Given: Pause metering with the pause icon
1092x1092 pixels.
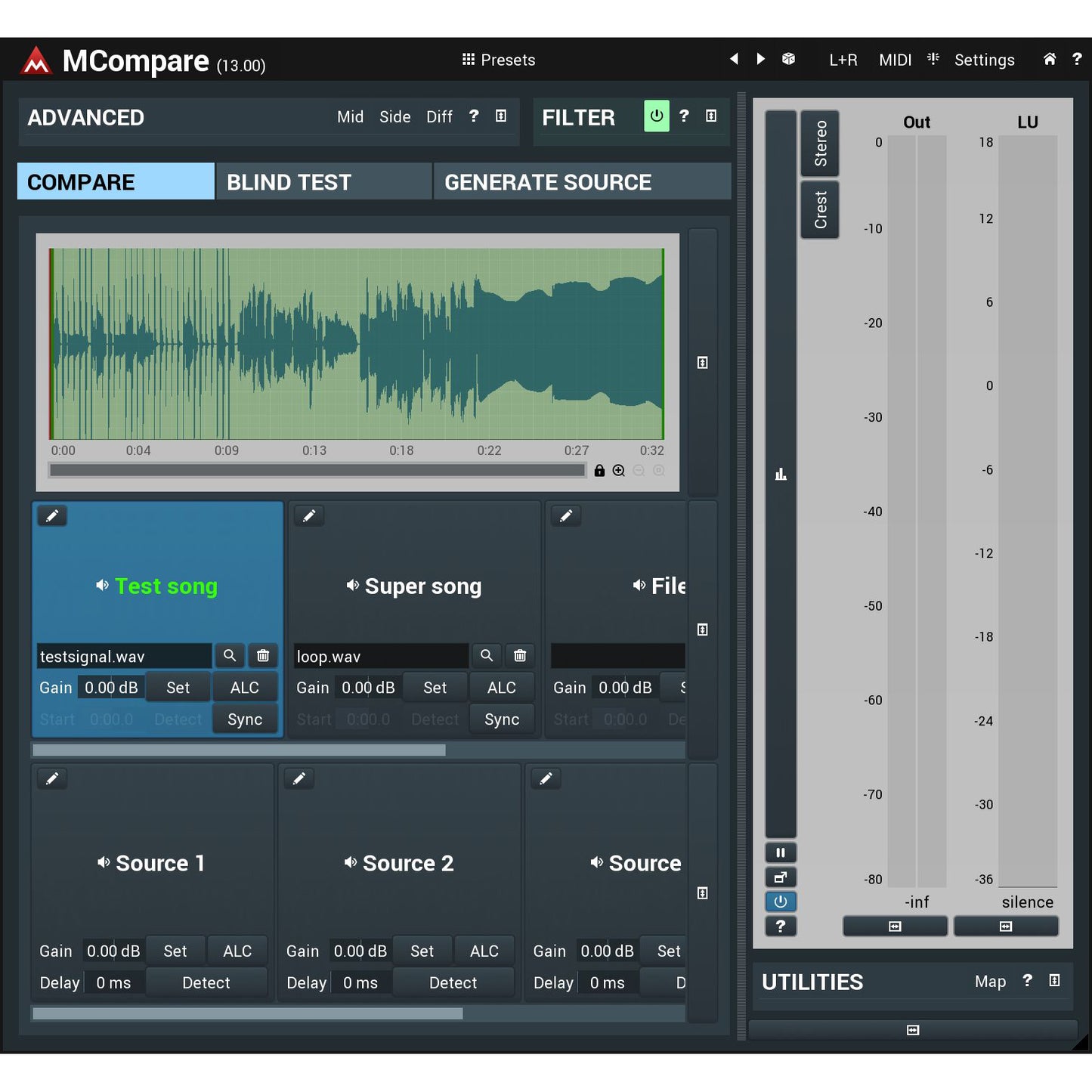Looking at the screenshot, I should point(781,852).
